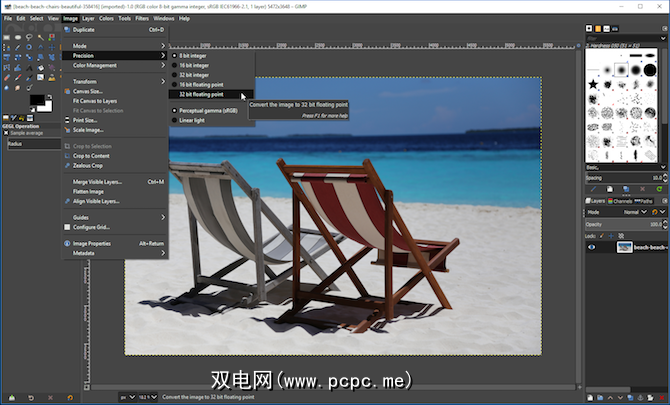Open the Image Properties entry
The height and width of the screenshot is (405, 670).
coord(92,243)
